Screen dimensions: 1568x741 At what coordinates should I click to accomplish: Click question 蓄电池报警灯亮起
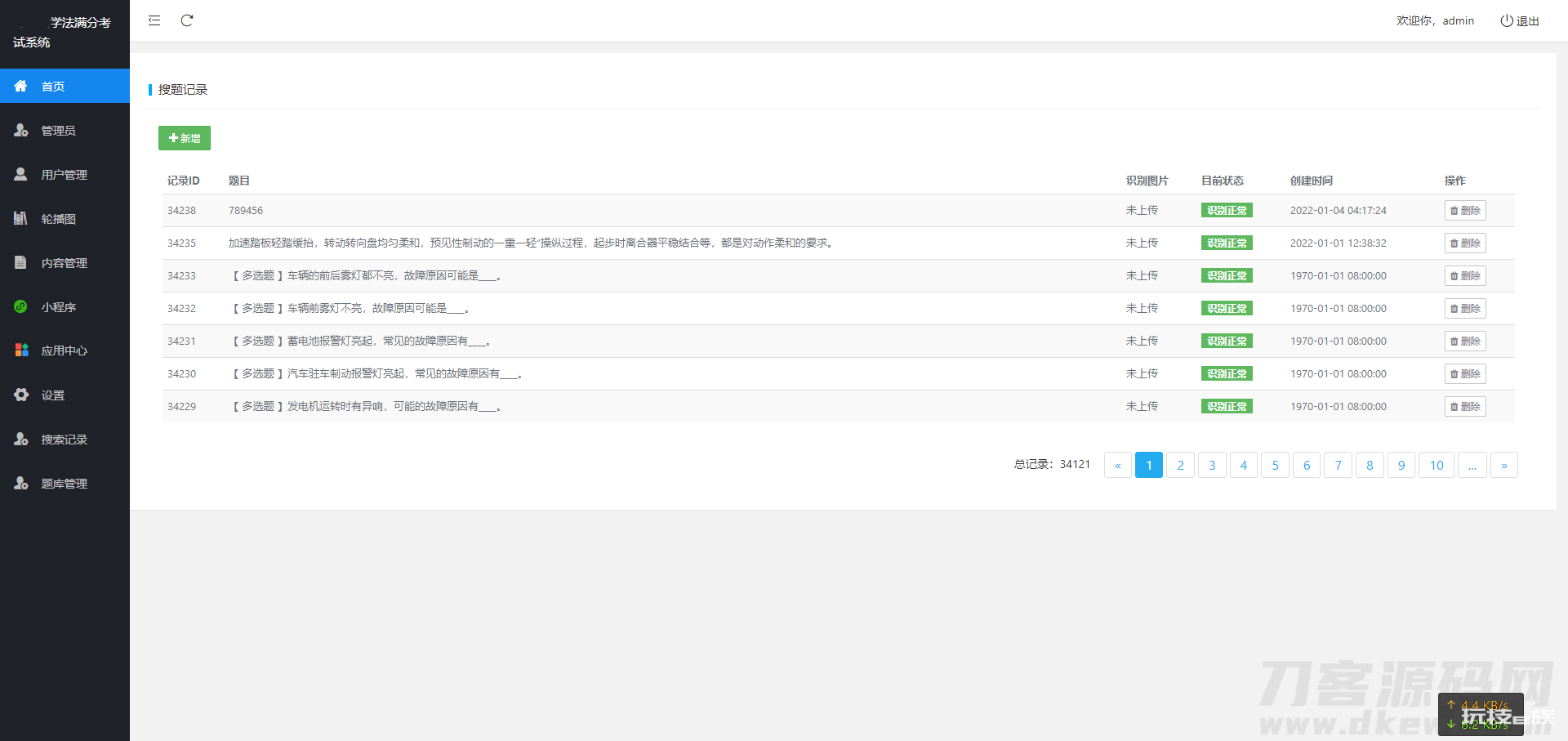361,341
